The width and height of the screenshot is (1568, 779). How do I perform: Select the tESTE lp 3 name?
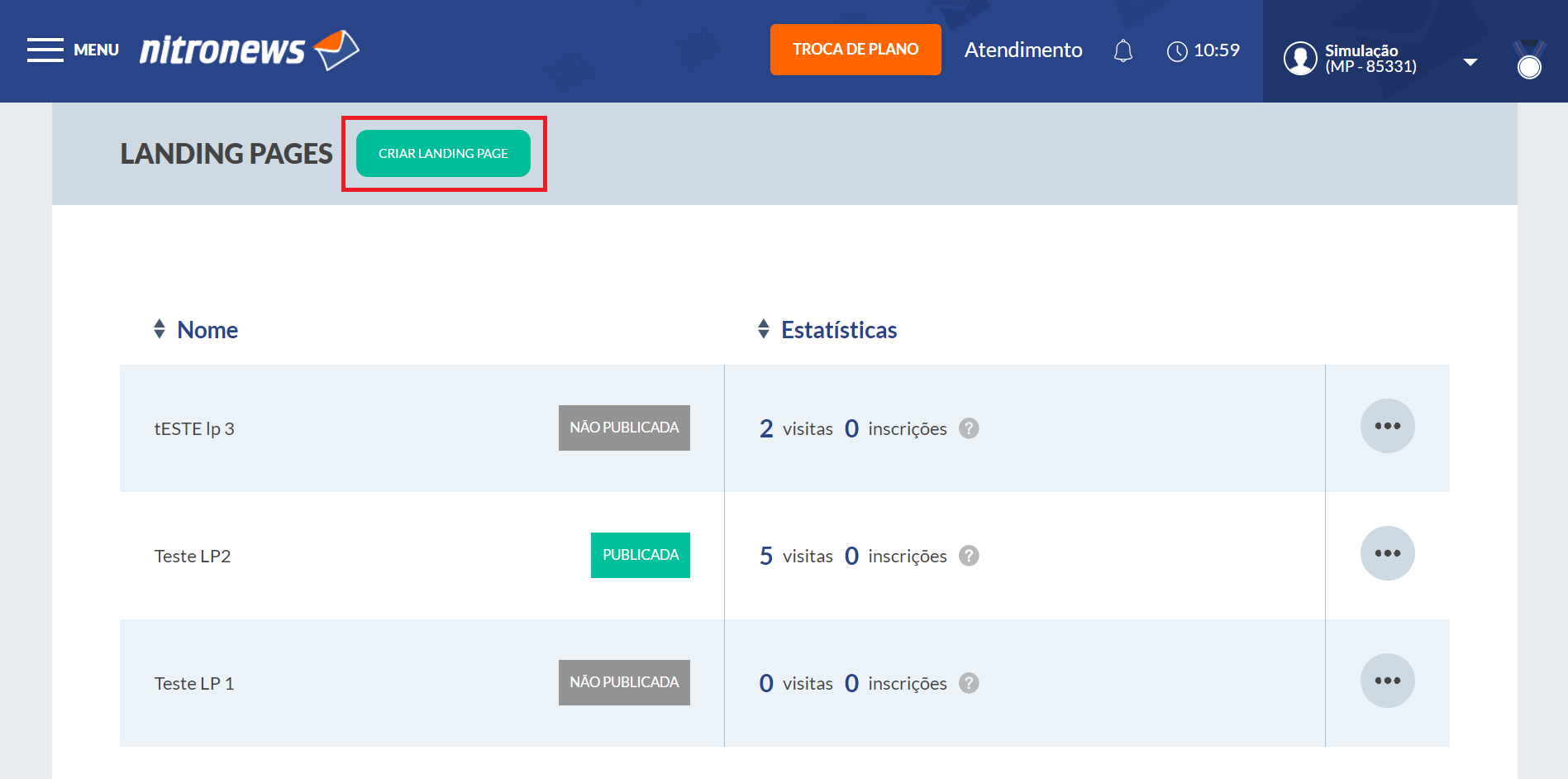coord(194,428)
